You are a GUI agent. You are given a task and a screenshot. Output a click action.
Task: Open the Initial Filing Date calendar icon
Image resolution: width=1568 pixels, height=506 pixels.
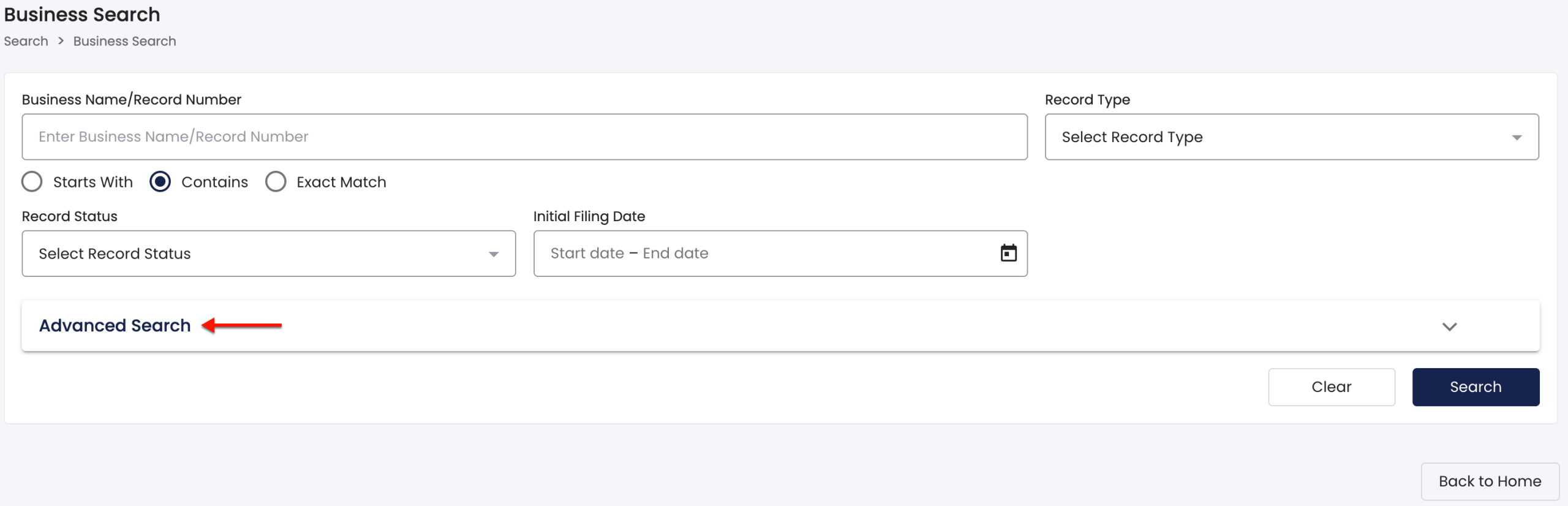click(x=1008, y=253)
